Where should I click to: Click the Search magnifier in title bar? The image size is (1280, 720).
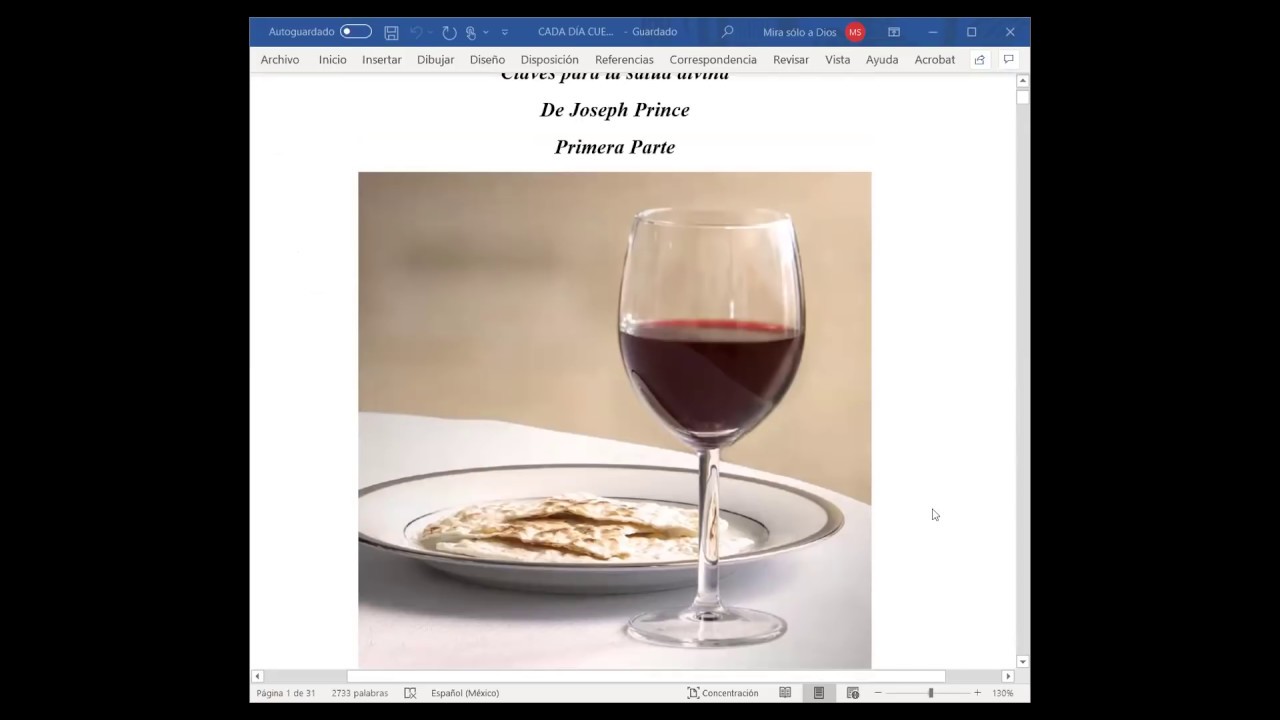tap(728, 32)
